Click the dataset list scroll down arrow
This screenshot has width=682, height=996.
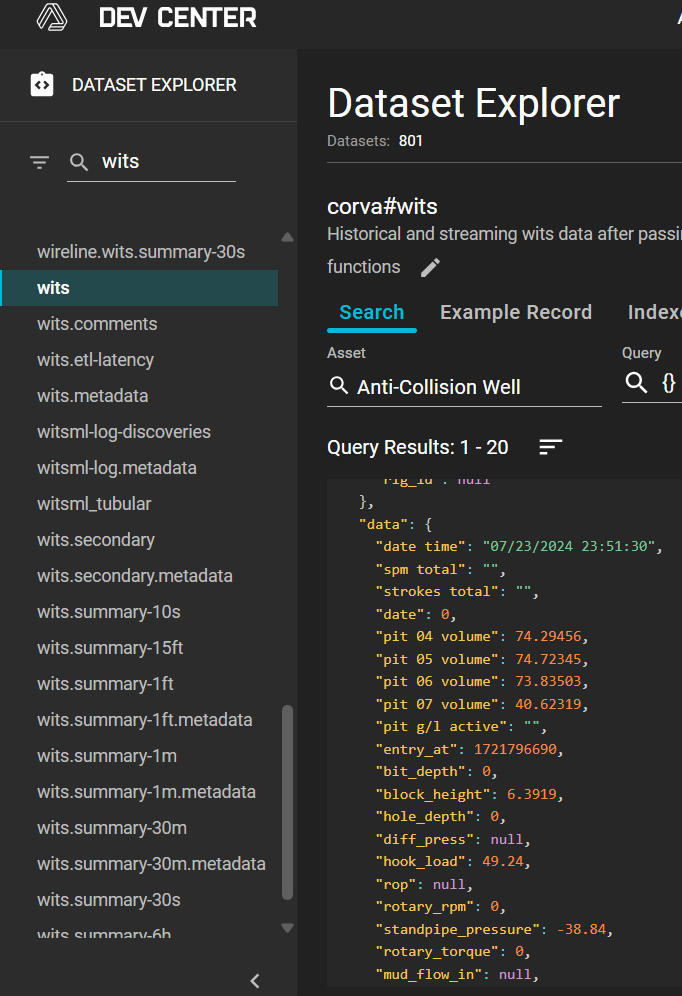pos(288,927)
